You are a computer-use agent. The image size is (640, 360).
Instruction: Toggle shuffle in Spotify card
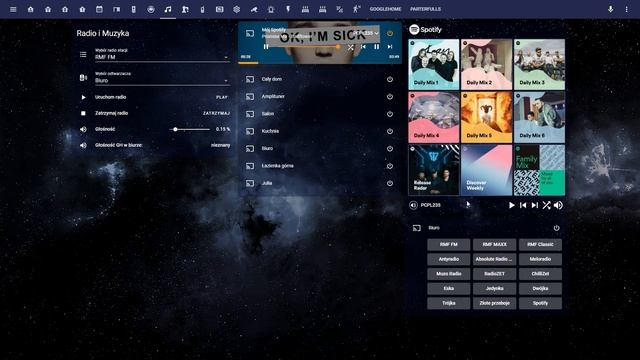tap(546, 205)
